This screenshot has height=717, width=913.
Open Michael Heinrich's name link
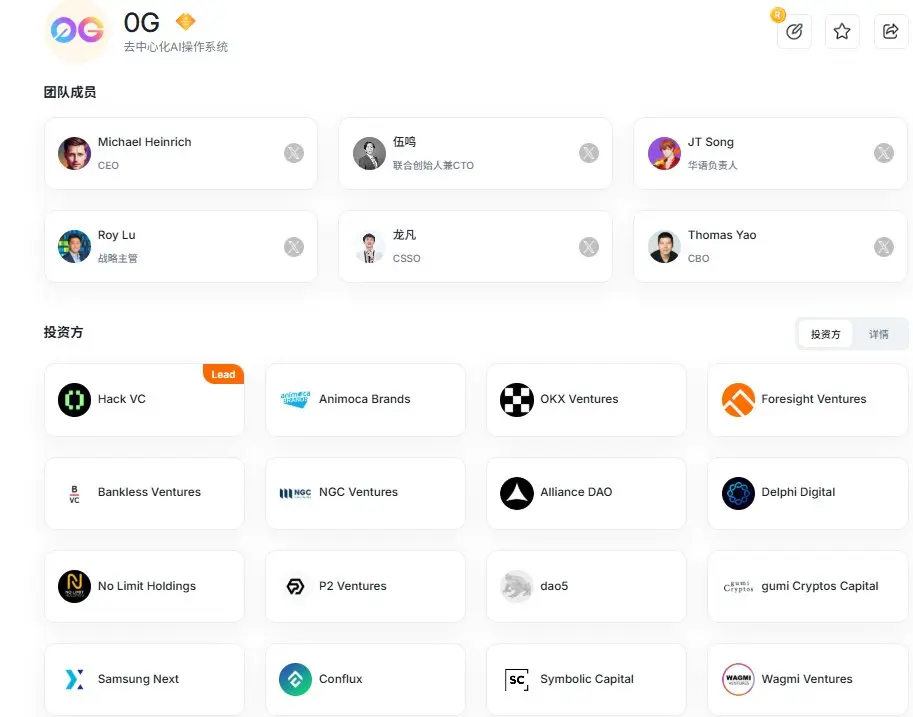point(144,142)
